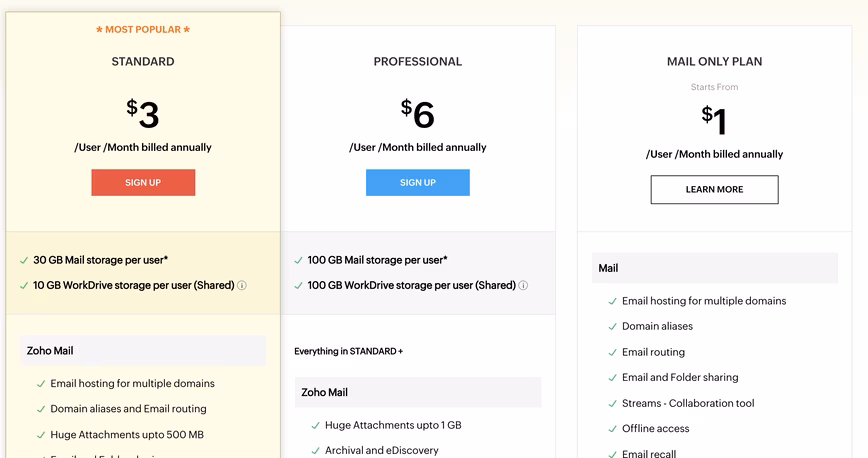Screen dimensions: 868x458
Task: Click the Professional plan SIGN UP button
Action: (417, 182)
